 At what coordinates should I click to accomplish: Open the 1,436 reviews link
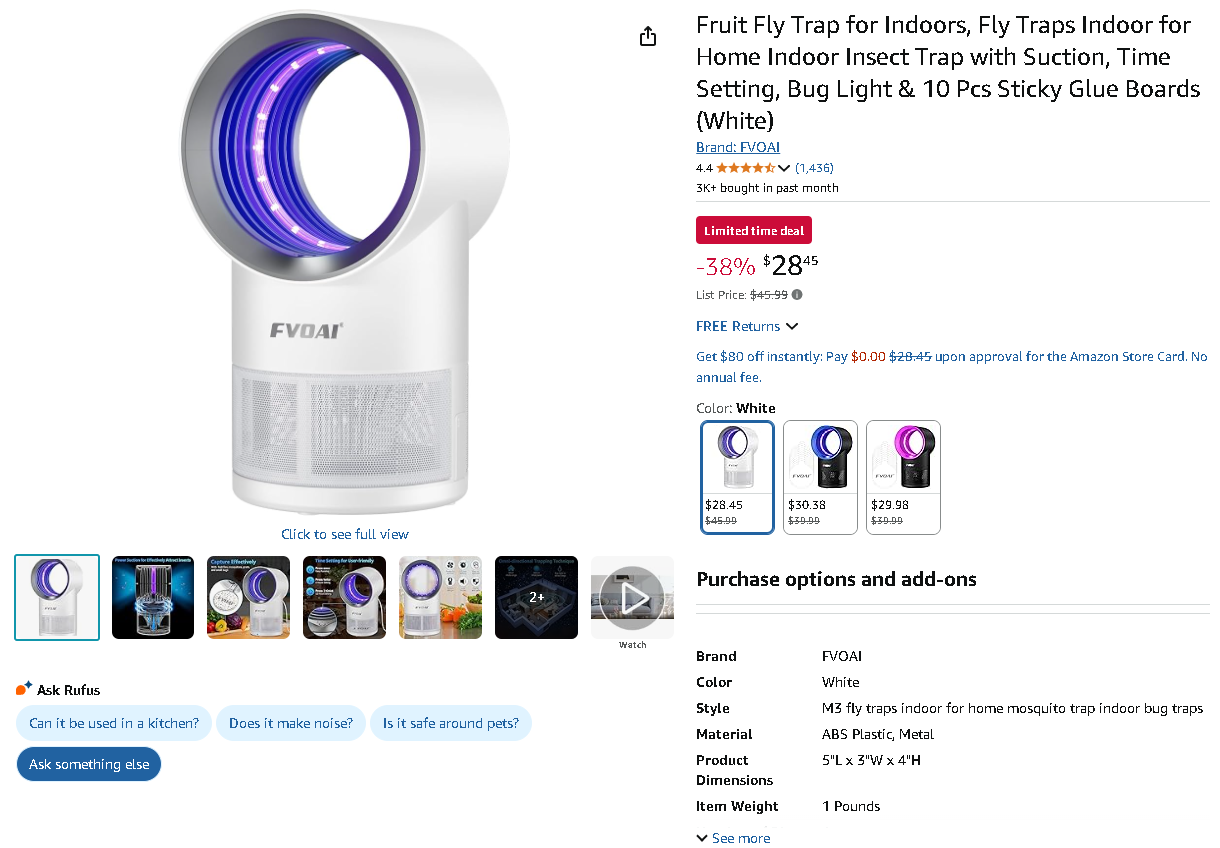(814, 168)
